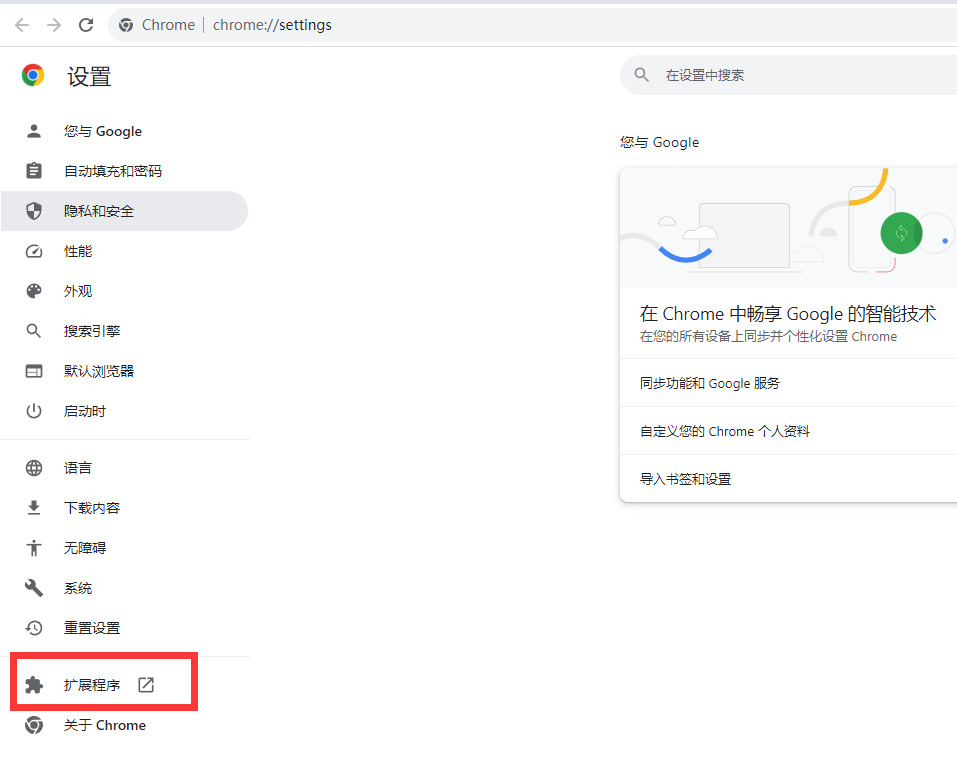Click heading 在 Chrome 中畅享 Google 的智能技术
Screen dimensions: 957x766
pyautogui.click(x=788, y=314)
